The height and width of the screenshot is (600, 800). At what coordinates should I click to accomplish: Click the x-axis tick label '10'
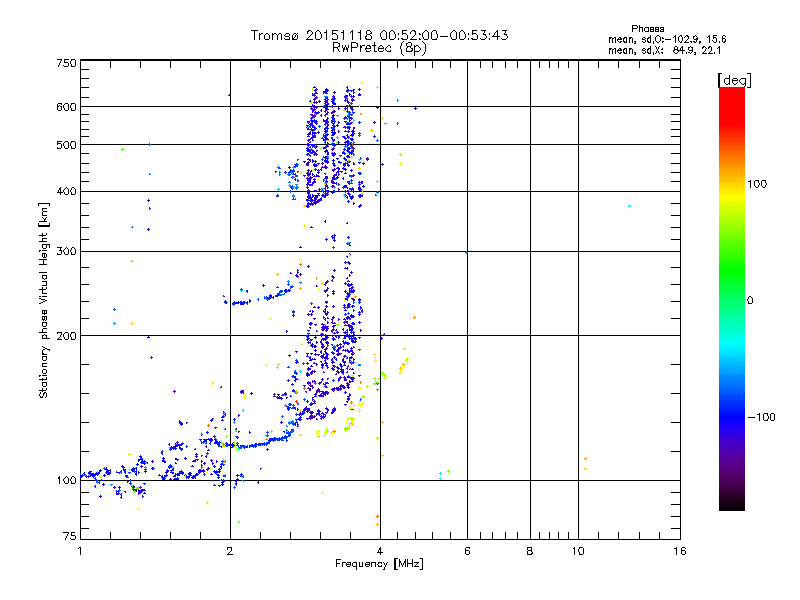pyautogui.click(x=578, y=551)
